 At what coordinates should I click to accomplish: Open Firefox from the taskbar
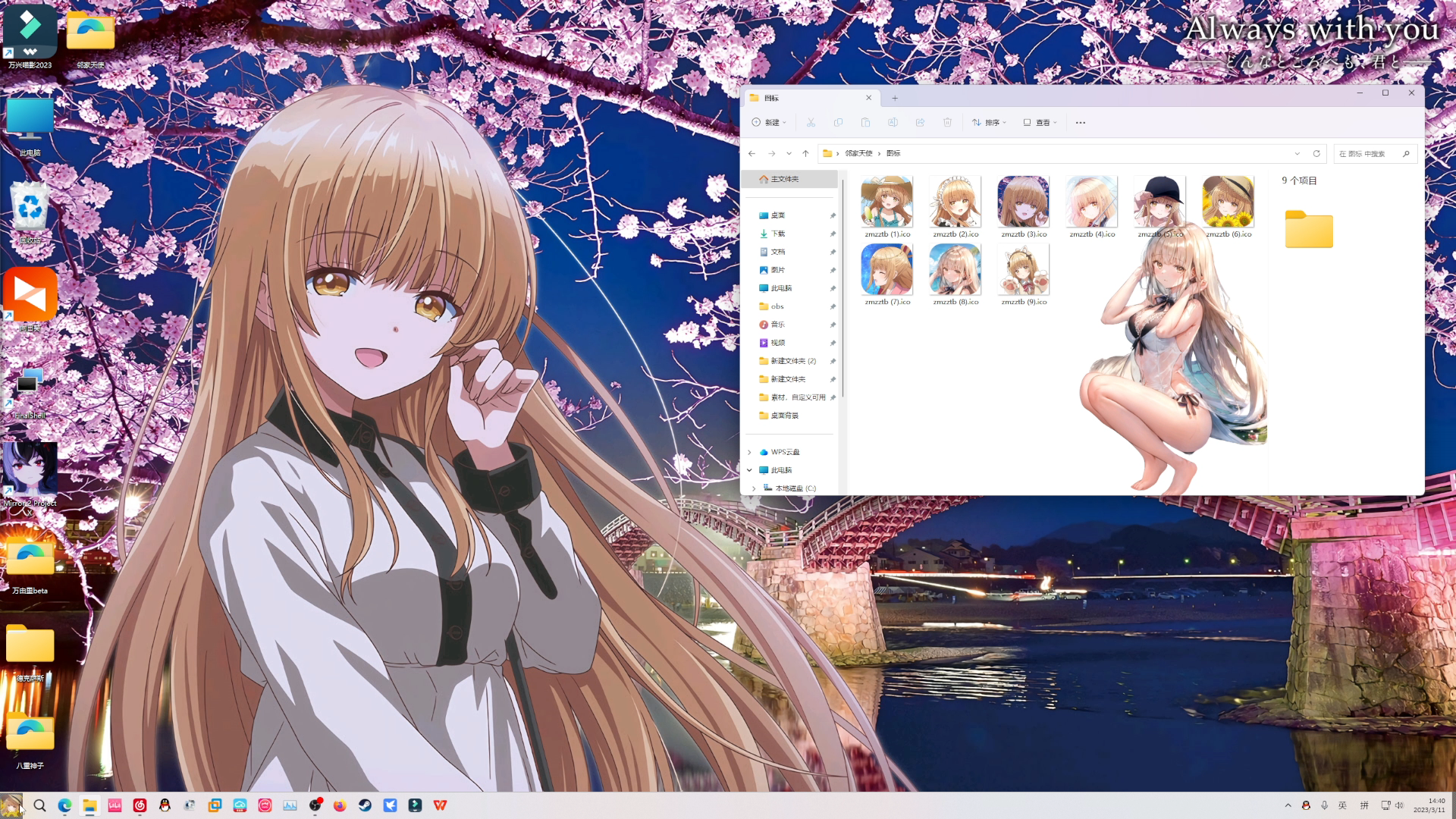click(340, 805)
